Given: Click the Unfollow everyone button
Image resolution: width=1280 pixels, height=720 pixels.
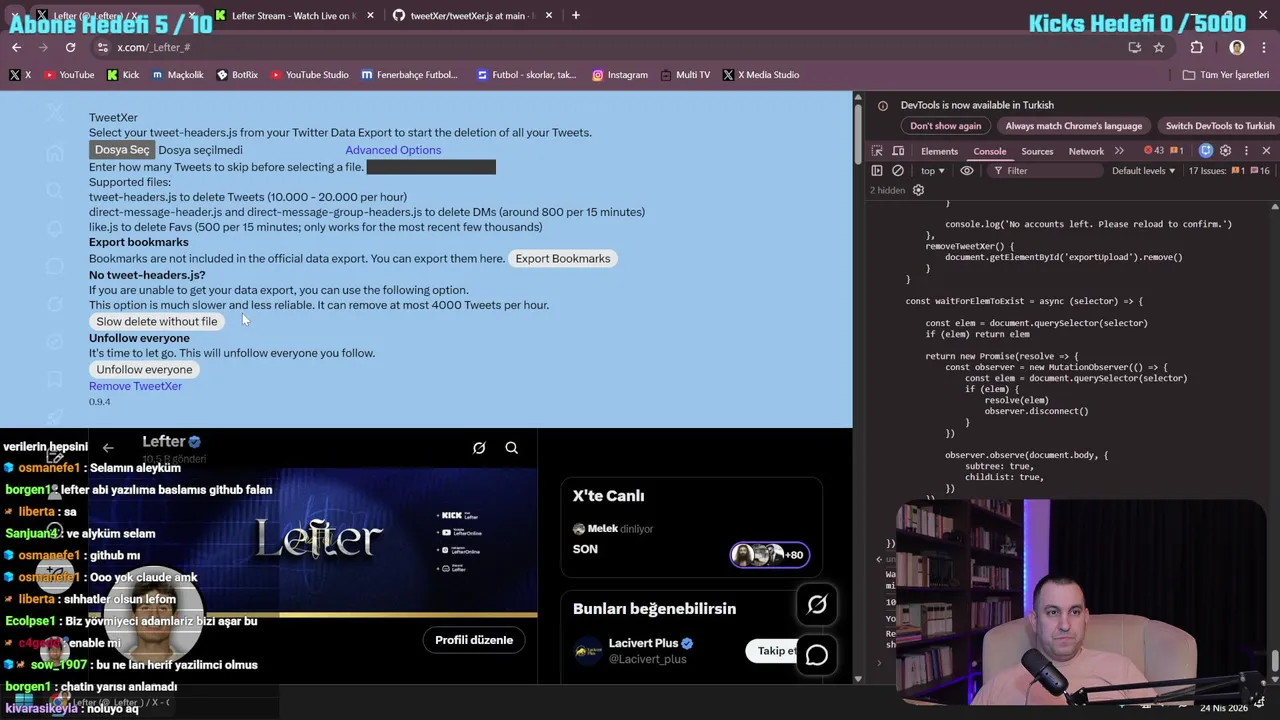Looking at the screenshot, I should point(144,369).
